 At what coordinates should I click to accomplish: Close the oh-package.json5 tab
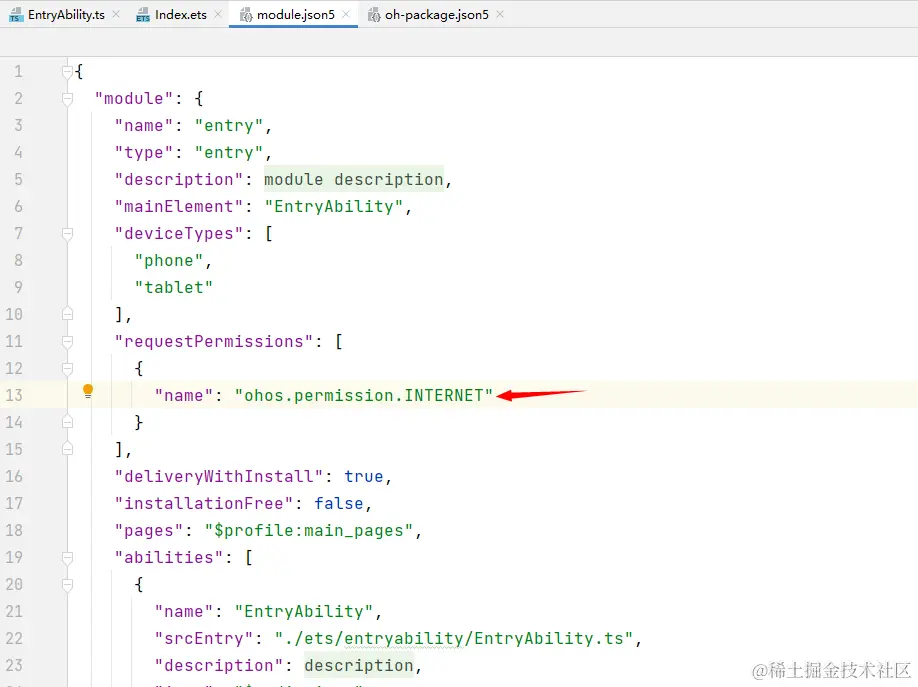(499, 14)
